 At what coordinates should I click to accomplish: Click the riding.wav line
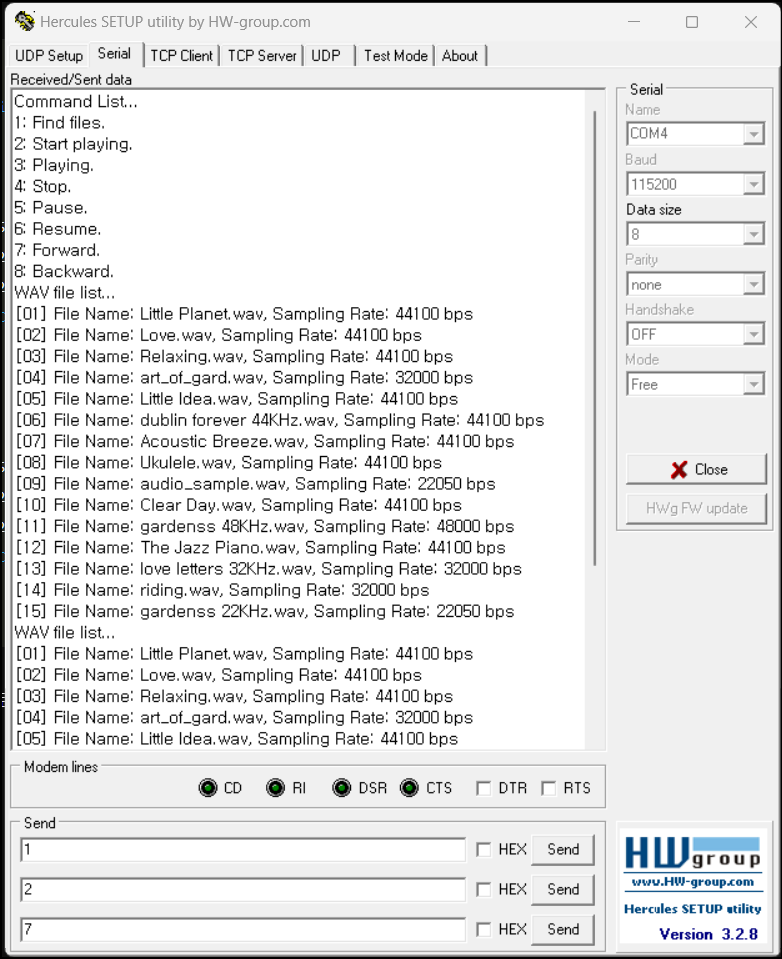[x=223, y=590]
